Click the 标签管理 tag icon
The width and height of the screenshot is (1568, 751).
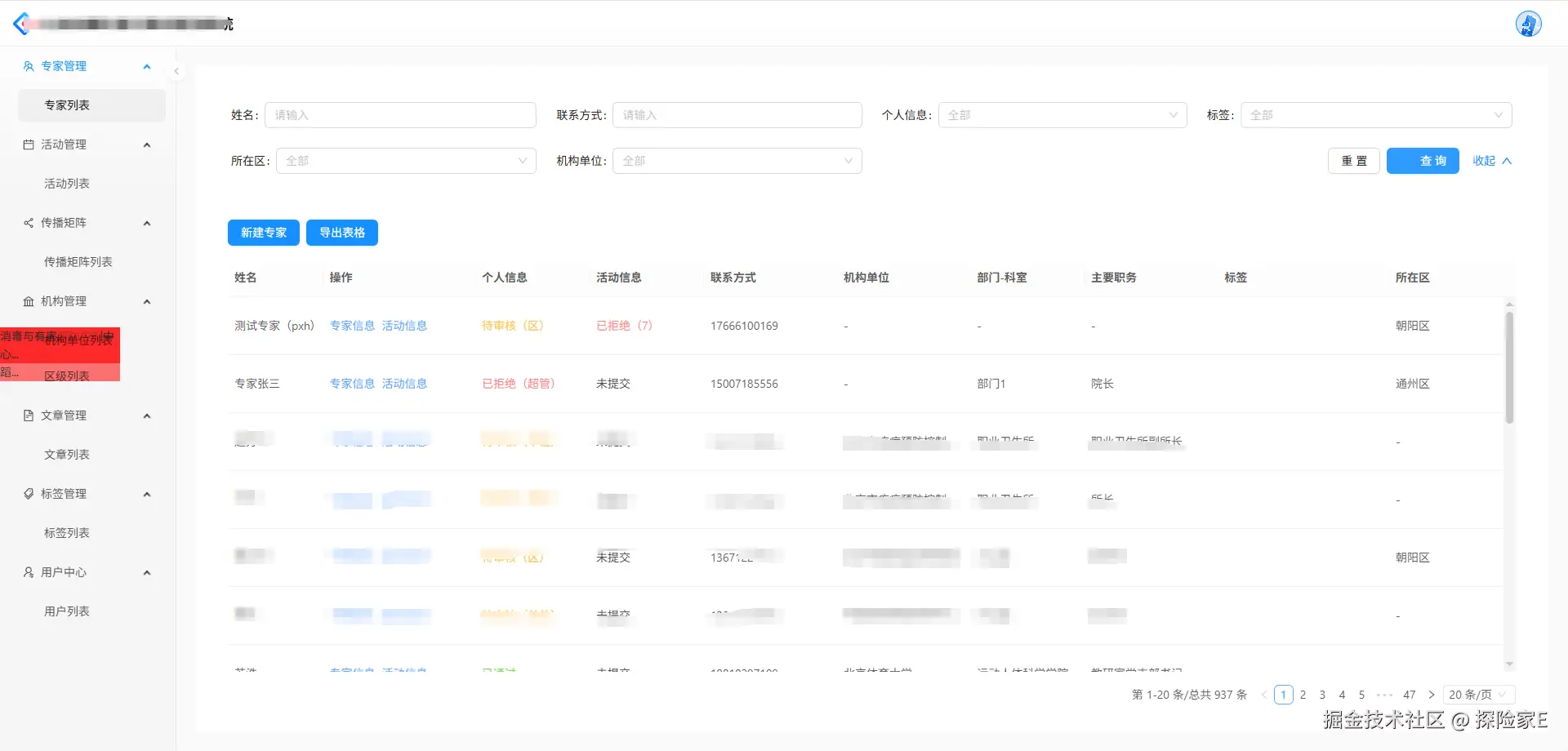29,494
